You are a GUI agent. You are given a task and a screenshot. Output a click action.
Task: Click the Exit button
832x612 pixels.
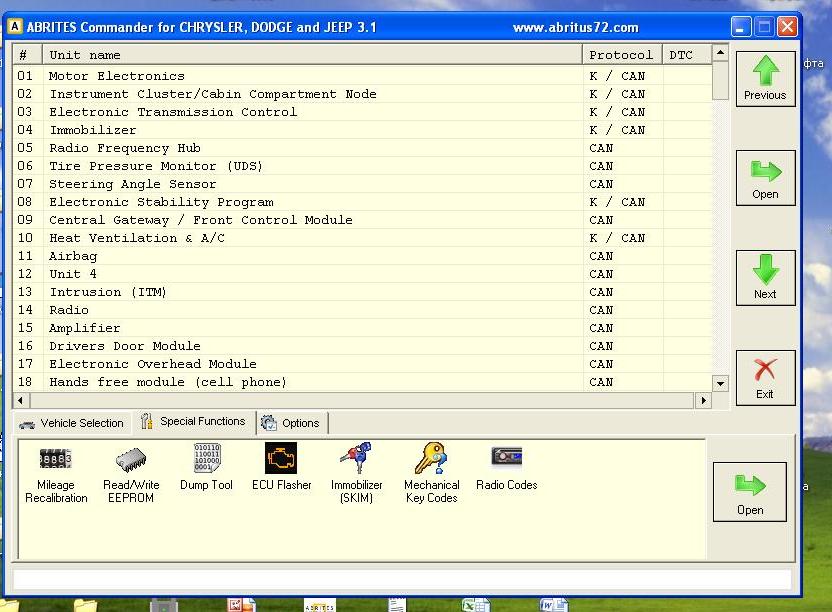click(765, 377)
